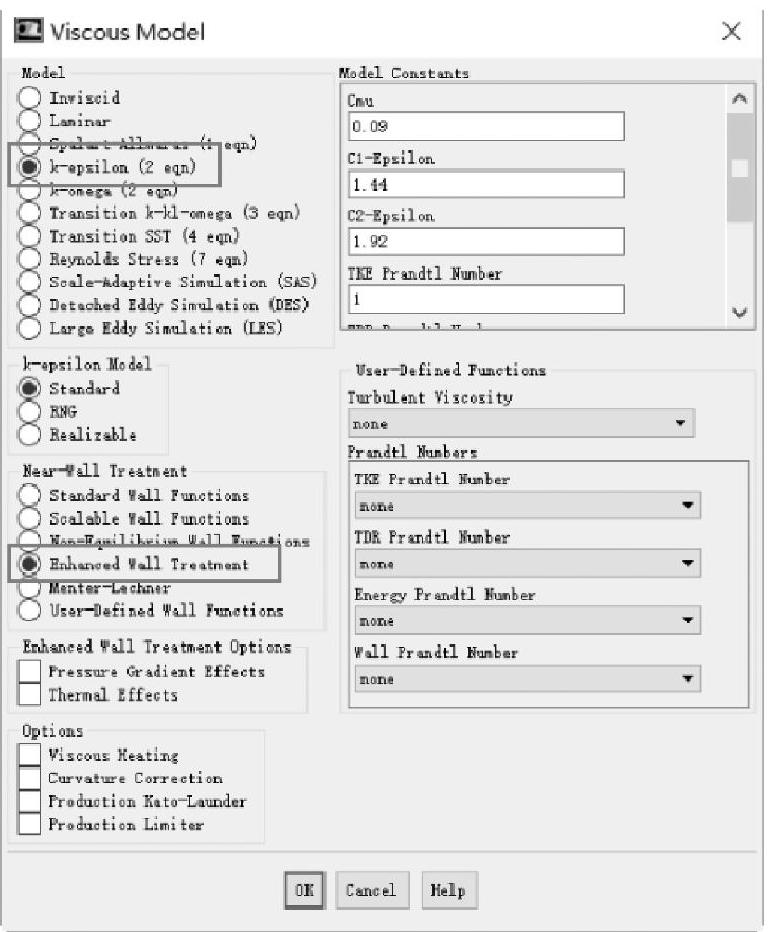Screen dimensions: 768x932
Task: Choose Menter-Lechner near-wall treatment
Action: (x=29, y=587)
